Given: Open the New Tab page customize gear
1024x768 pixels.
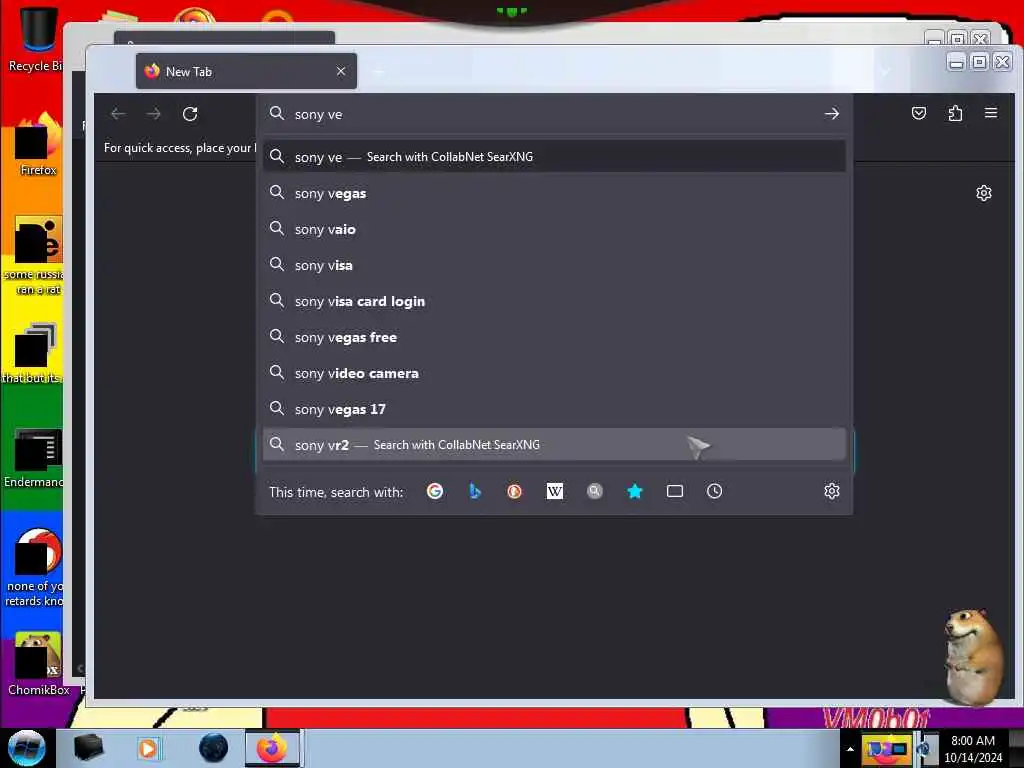Looking at the screenshot, I should click(x=984, y=193).
